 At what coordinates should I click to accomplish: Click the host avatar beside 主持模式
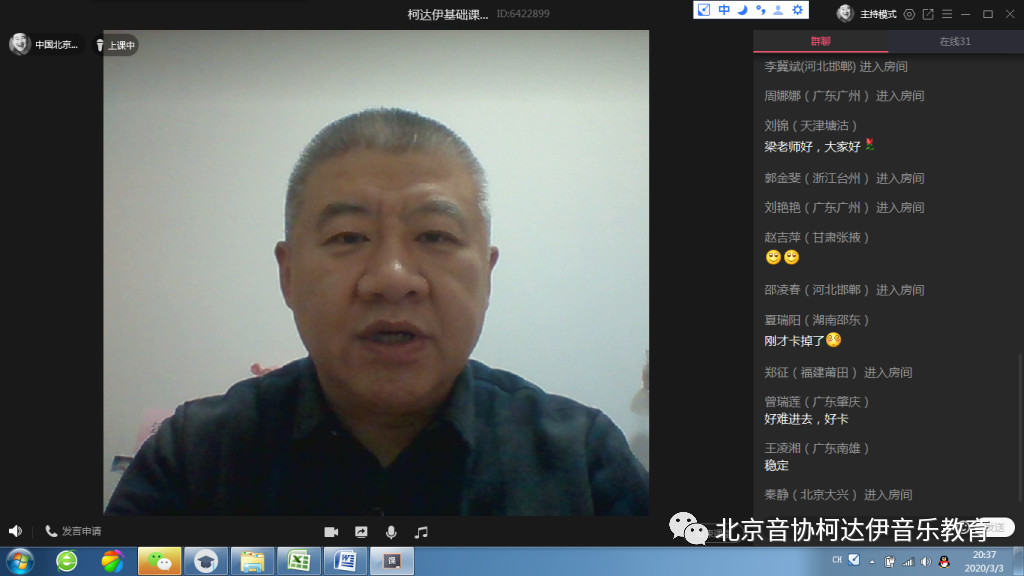point(846,14)
